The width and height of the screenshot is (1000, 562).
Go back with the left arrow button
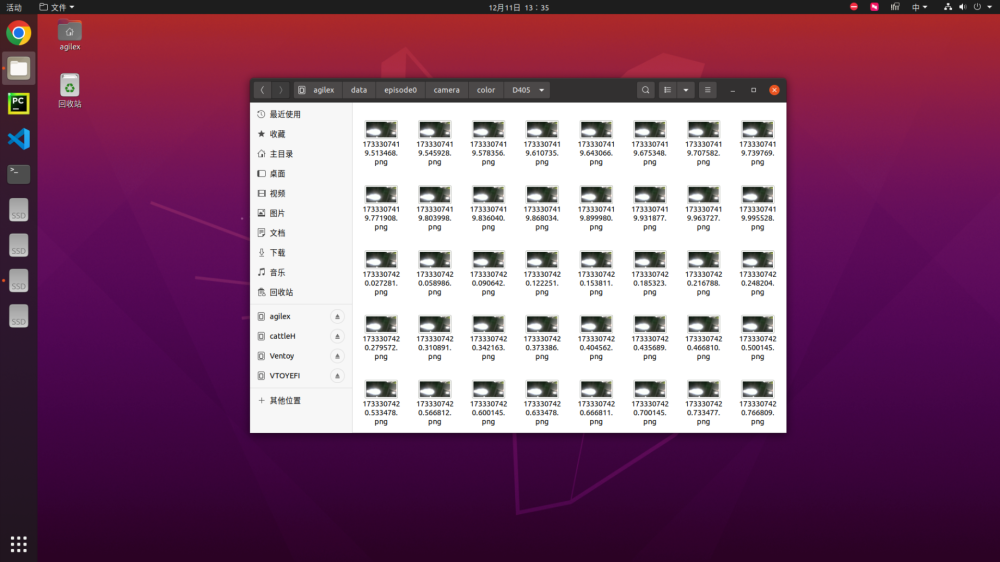click(x=262, y=90)
